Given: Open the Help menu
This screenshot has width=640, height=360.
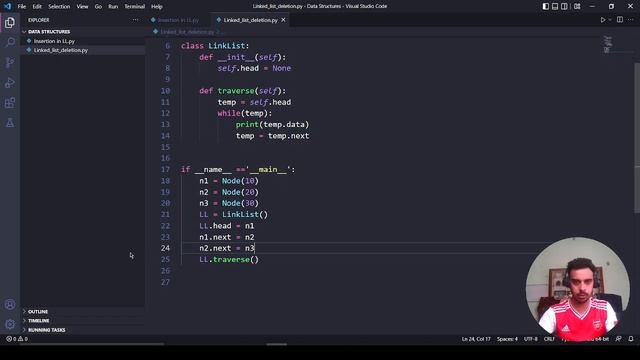Looking at the screenshot, I should [157, 6].
